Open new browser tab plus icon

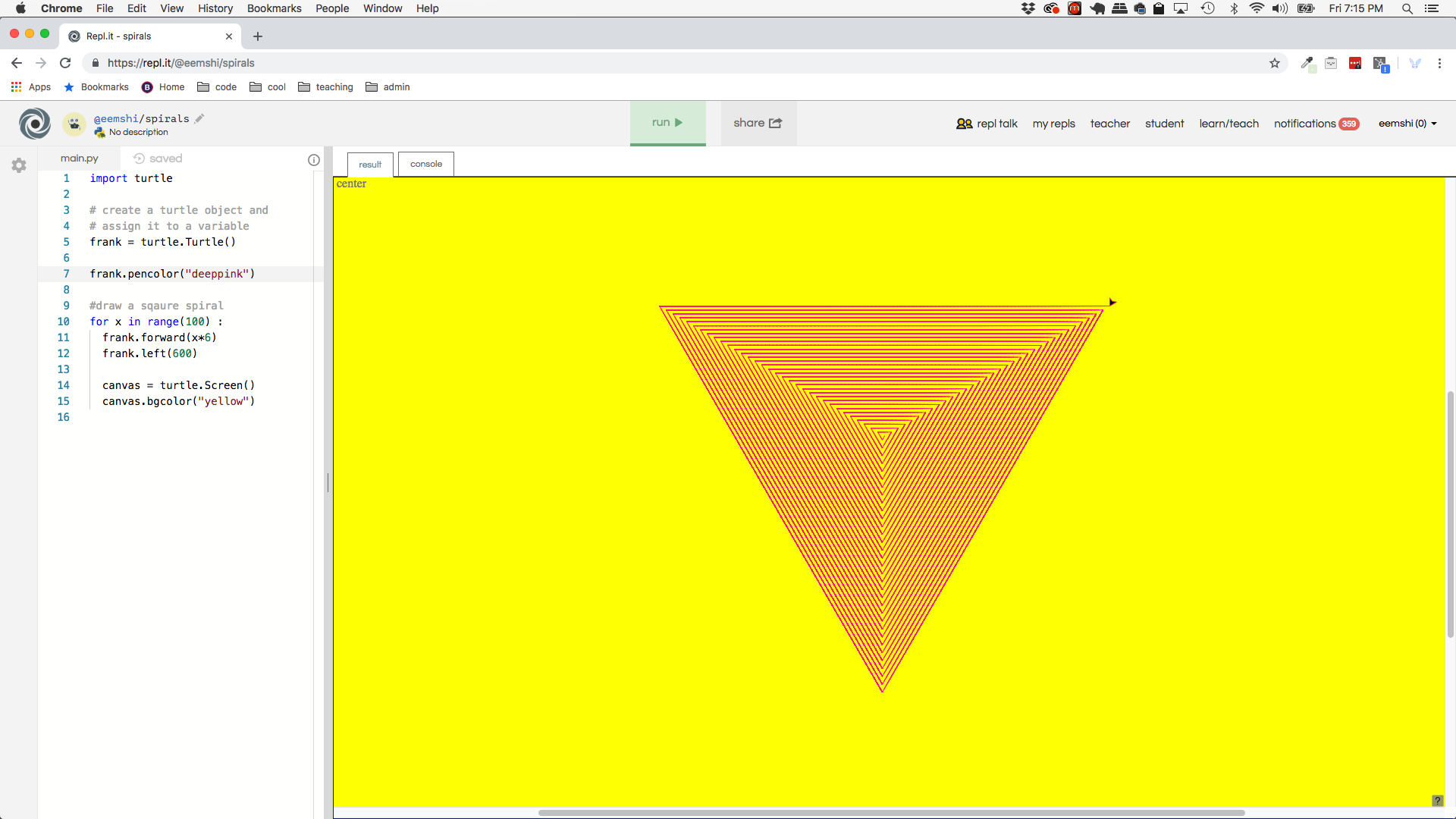click(258, 36)
